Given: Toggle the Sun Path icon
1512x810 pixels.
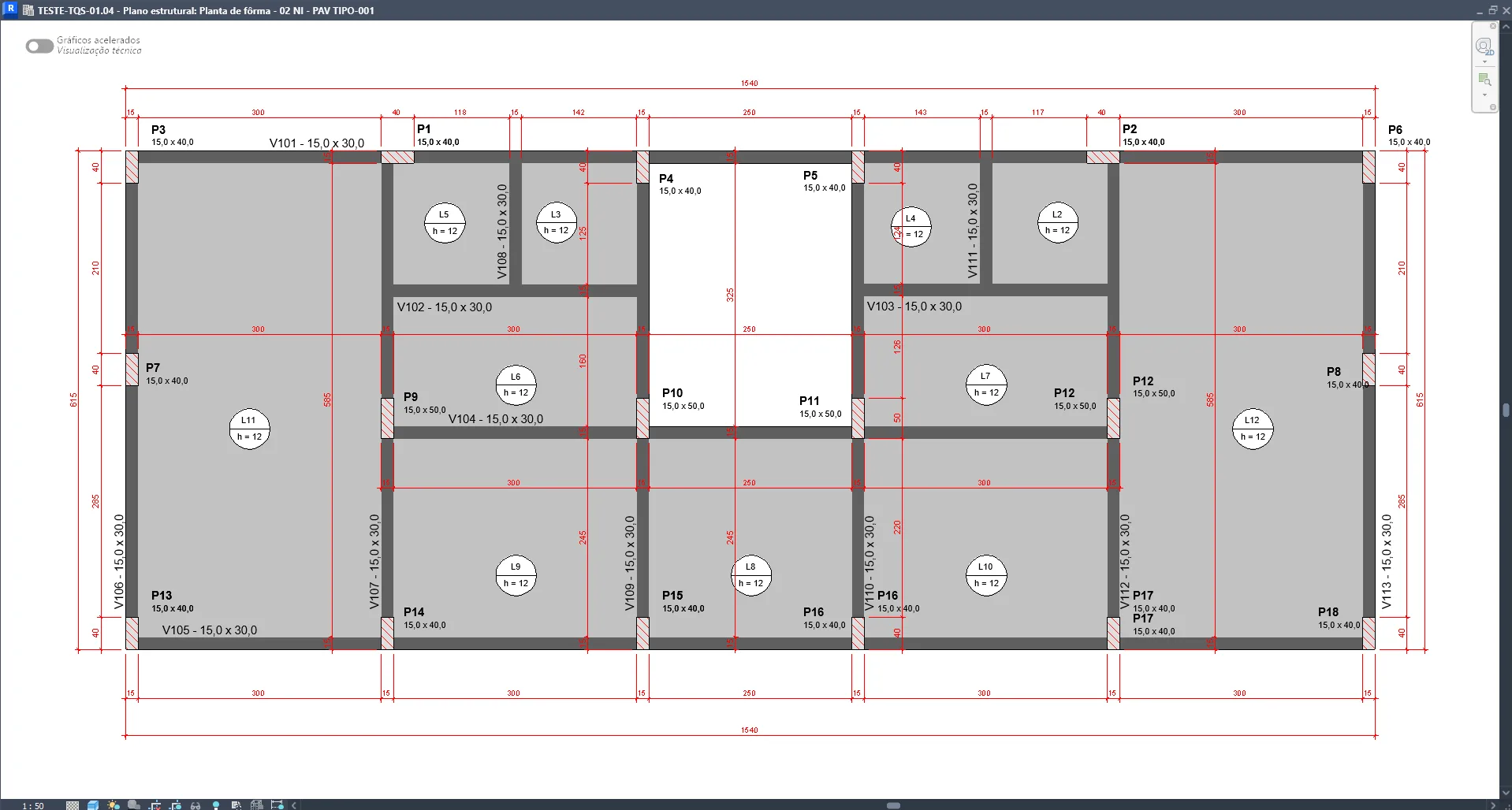Looking at the screenshot, I should coord(114,805).
